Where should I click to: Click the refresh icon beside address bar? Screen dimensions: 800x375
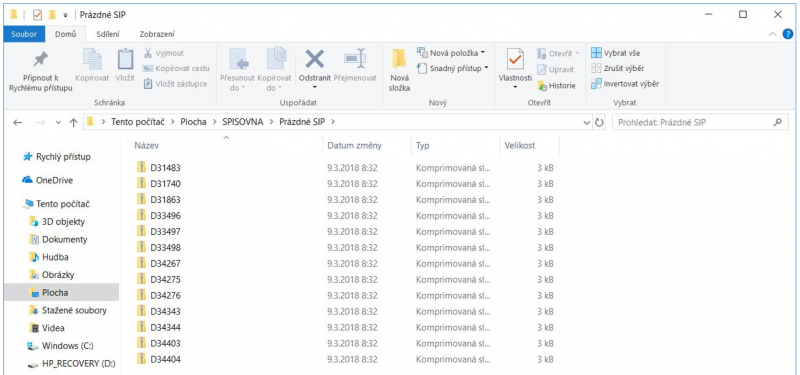point(599,122)
